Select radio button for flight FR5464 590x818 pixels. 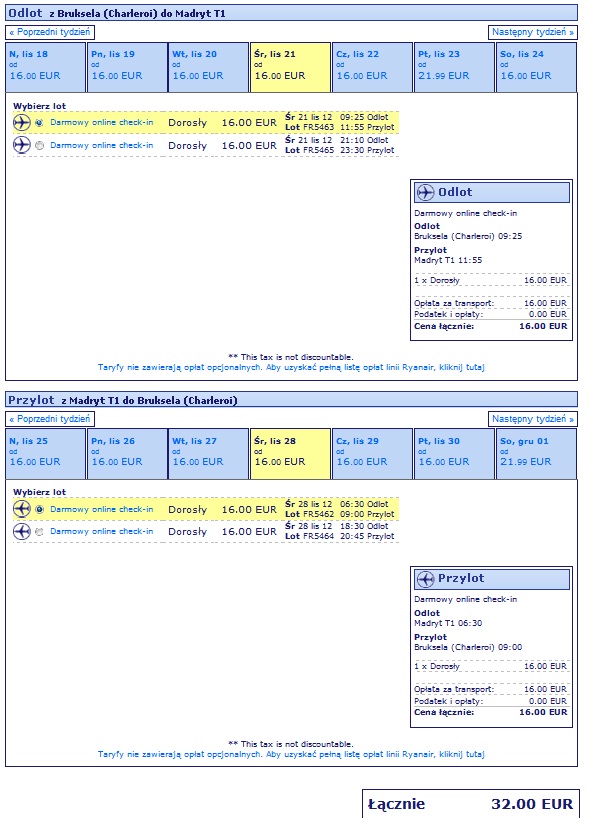click(39, 532)
